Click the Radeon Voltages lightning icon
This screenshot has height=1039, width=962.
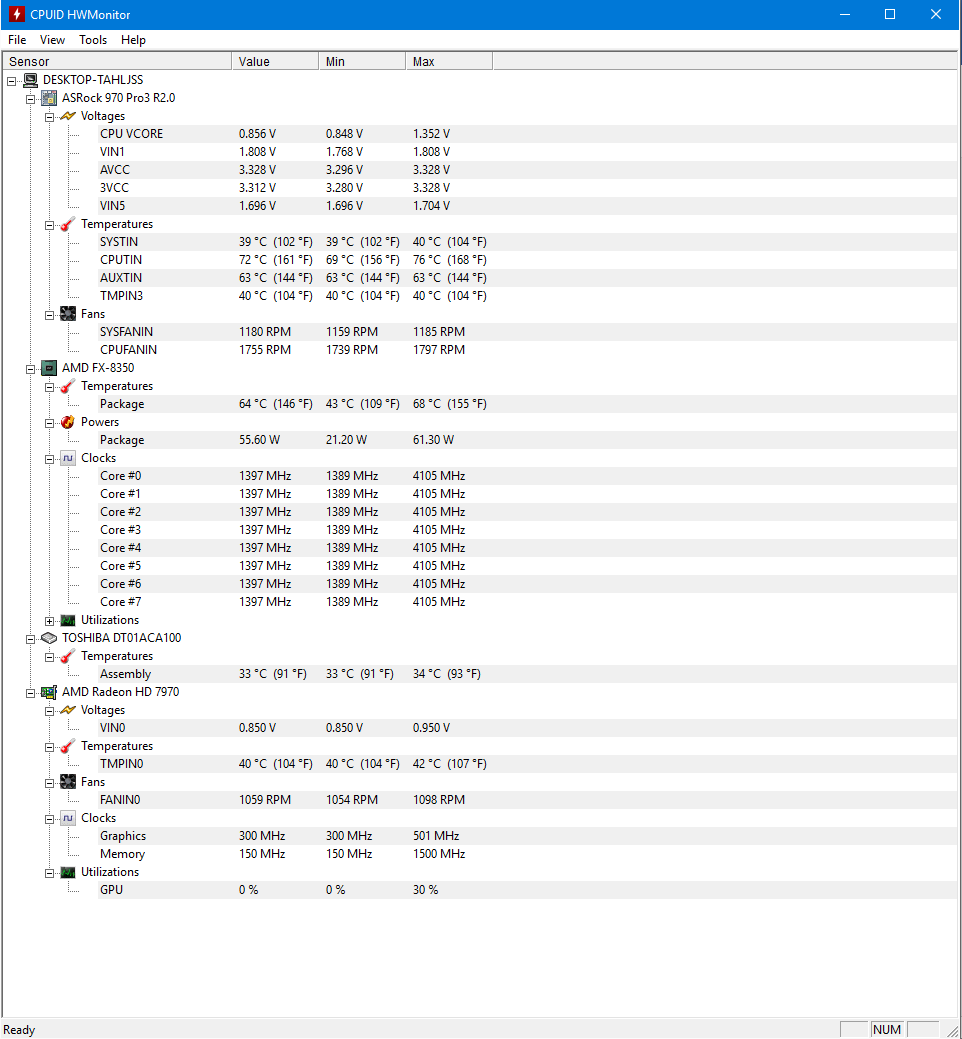click(x=68, y=710)
